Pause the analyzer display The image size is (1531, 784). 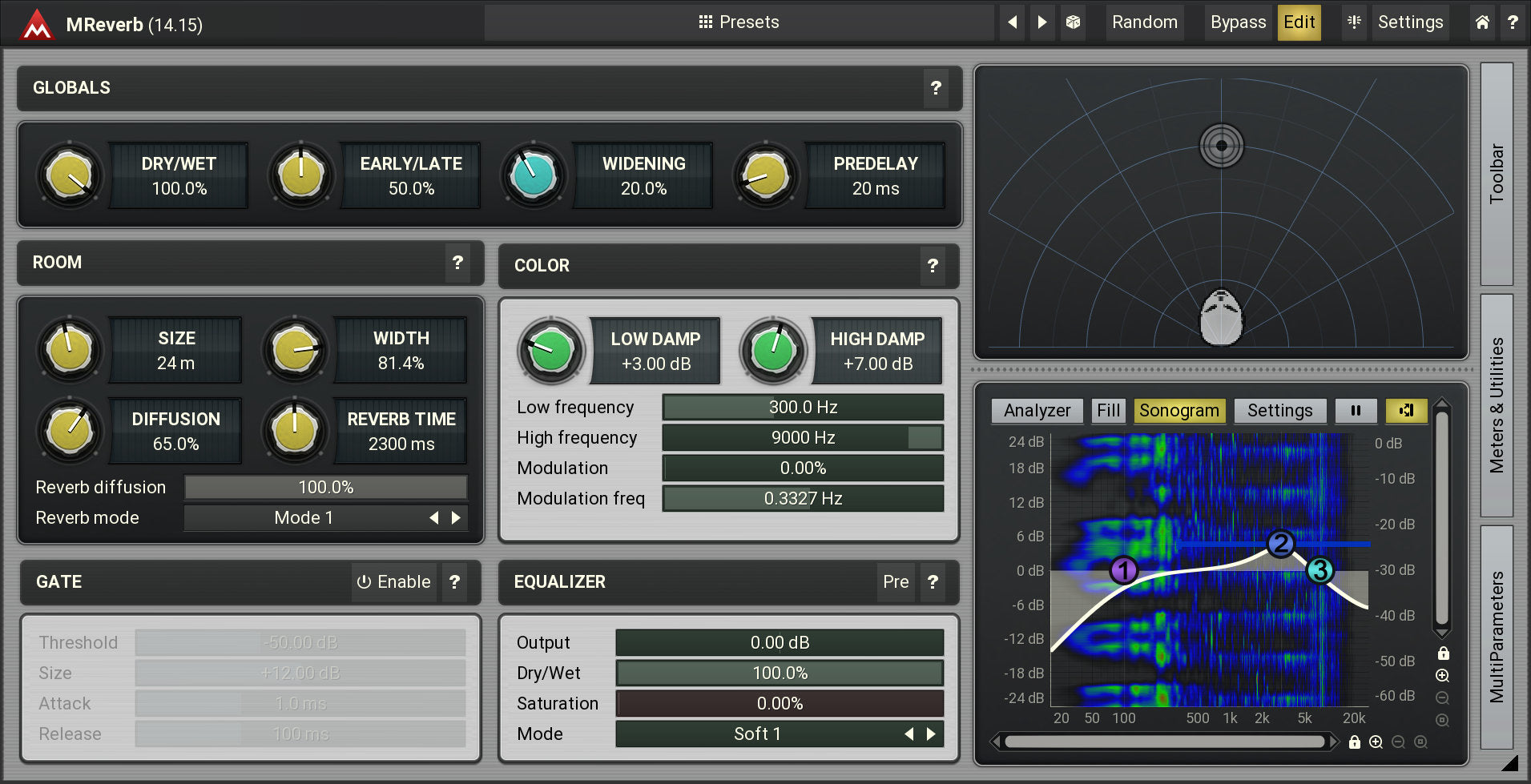coord(1356,411)
